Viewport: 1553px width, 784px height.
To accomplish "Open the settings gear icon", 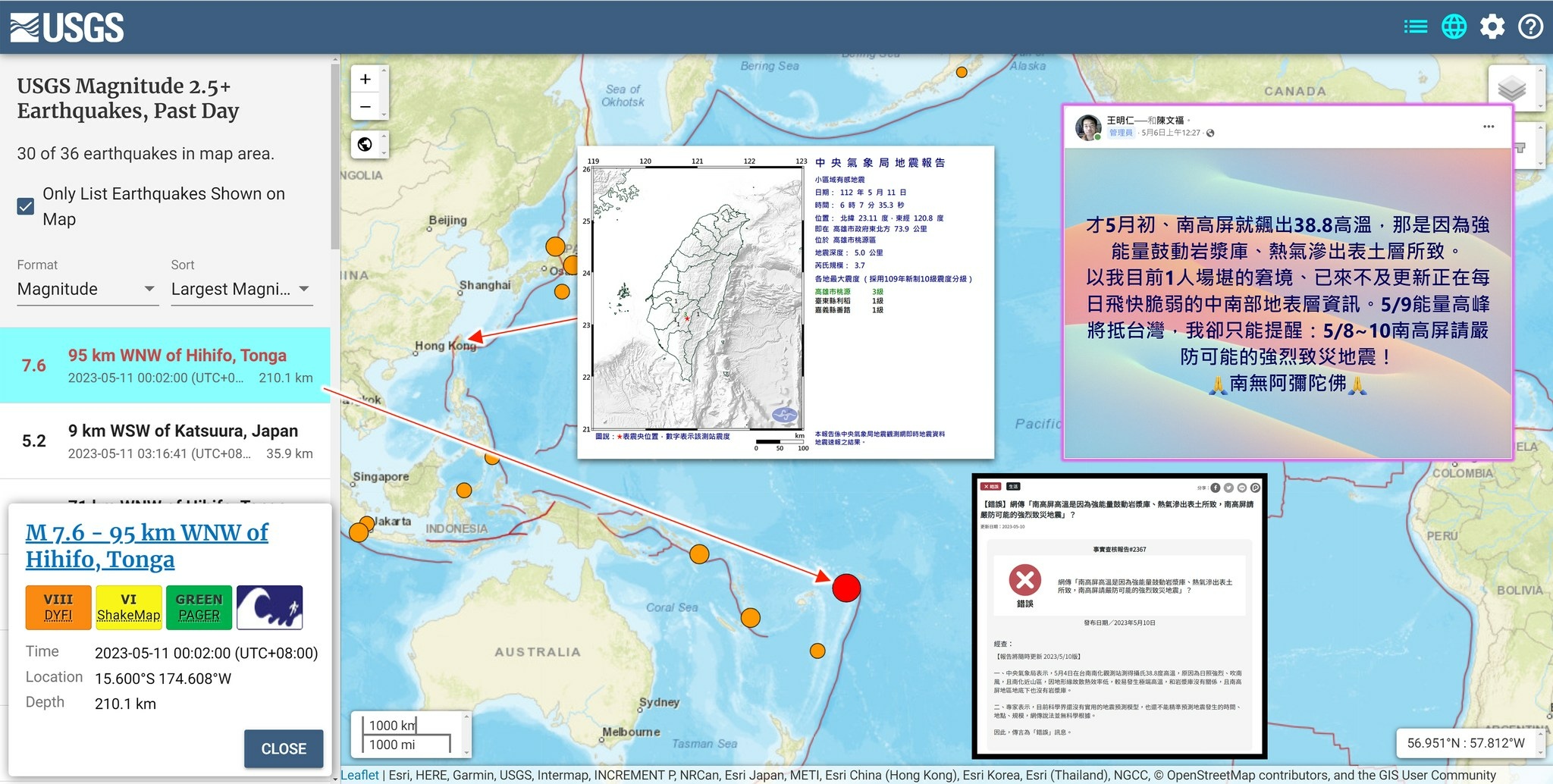I will [1492, 27].
